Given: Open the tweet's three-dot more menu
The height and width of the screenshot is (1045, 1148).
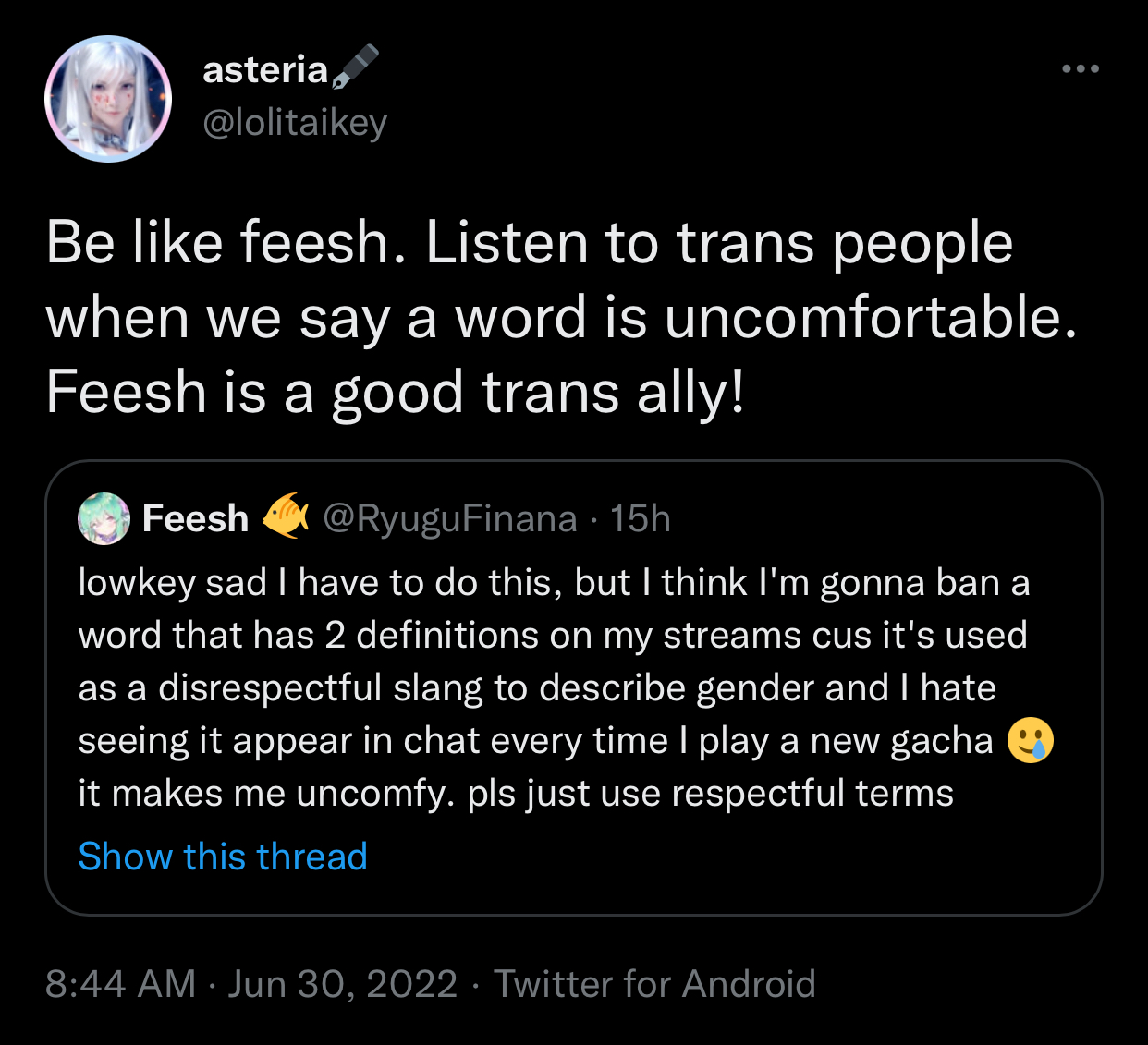Looking at the screenshot, I should pyautogui.click(x=1080, y=69).
